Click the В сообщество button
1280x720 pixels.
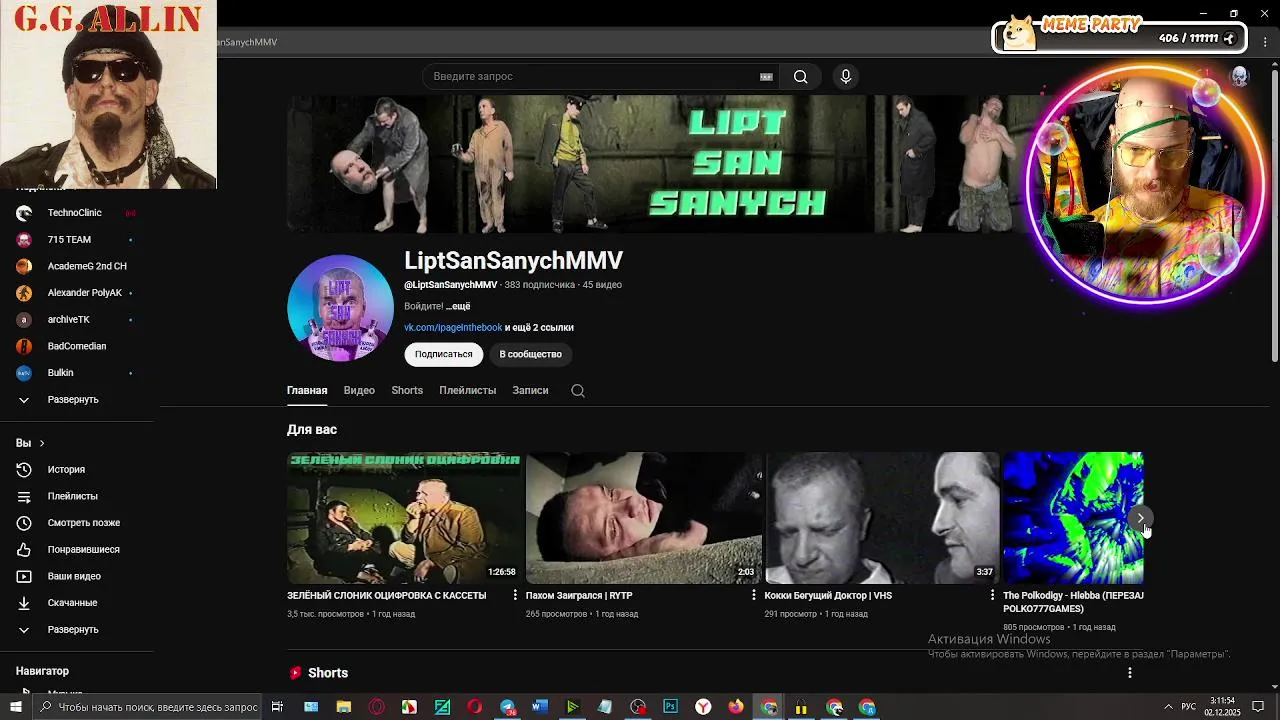coord(530,354)
